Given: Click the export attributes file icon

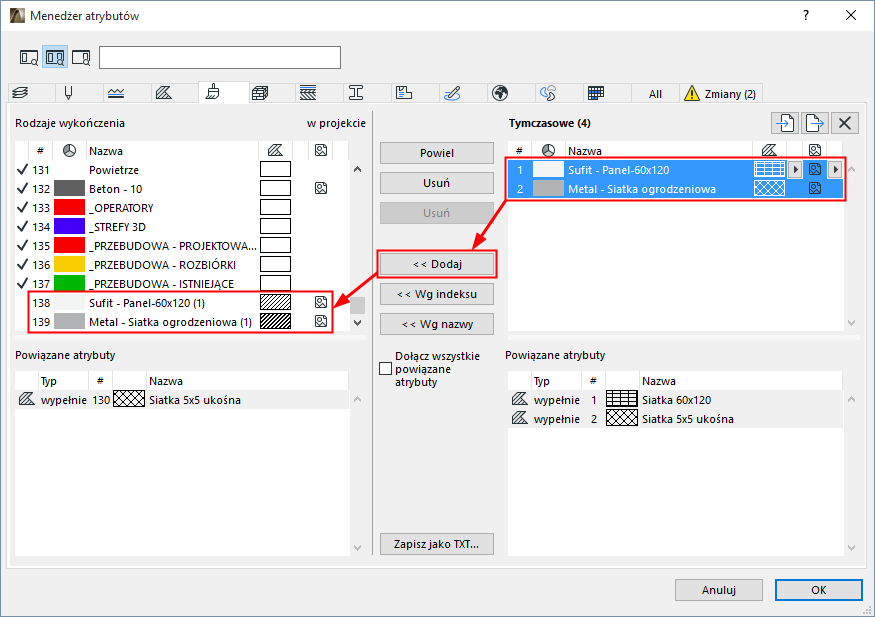Looking at the screenshot, I should [815, 123].
